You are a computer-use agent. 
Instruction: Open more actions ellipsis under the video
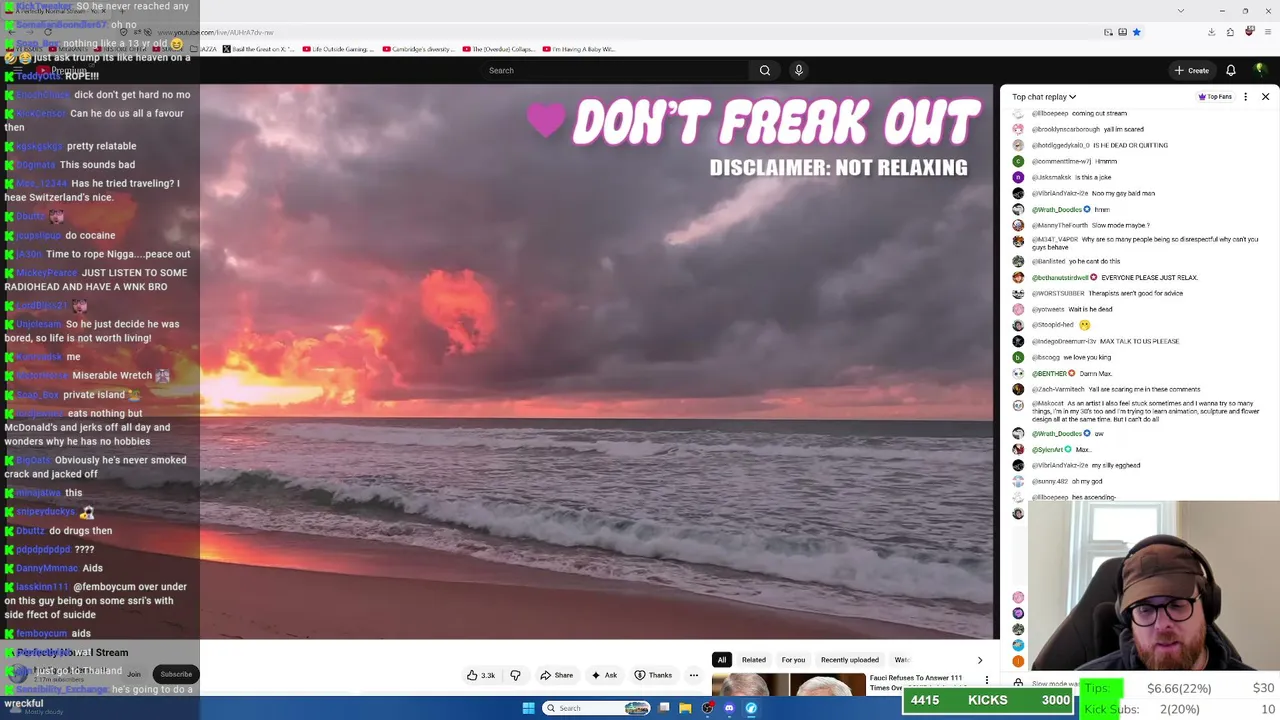[693, 675]
